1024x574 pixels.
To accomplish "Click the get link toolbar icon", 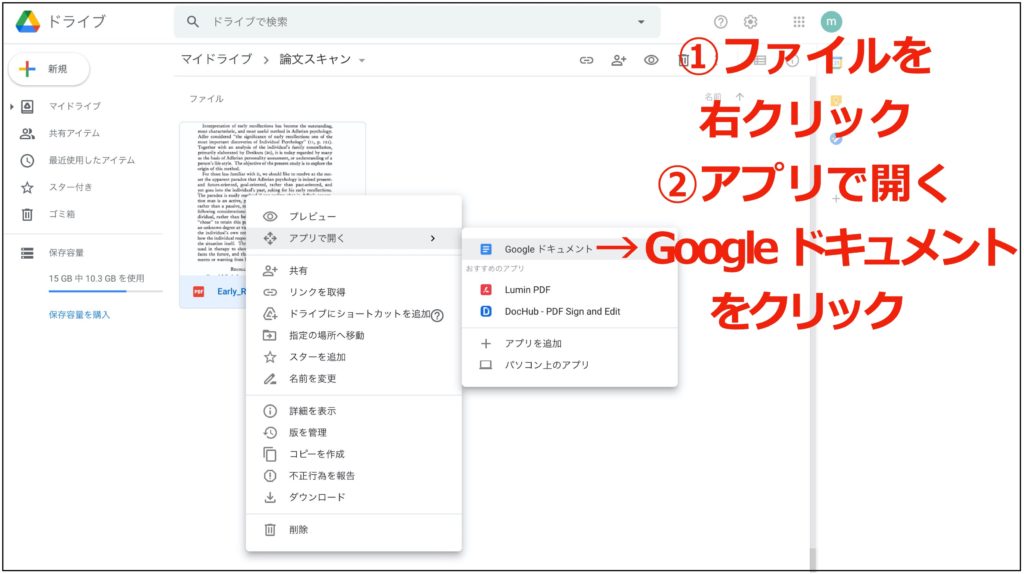I will 586,60.
